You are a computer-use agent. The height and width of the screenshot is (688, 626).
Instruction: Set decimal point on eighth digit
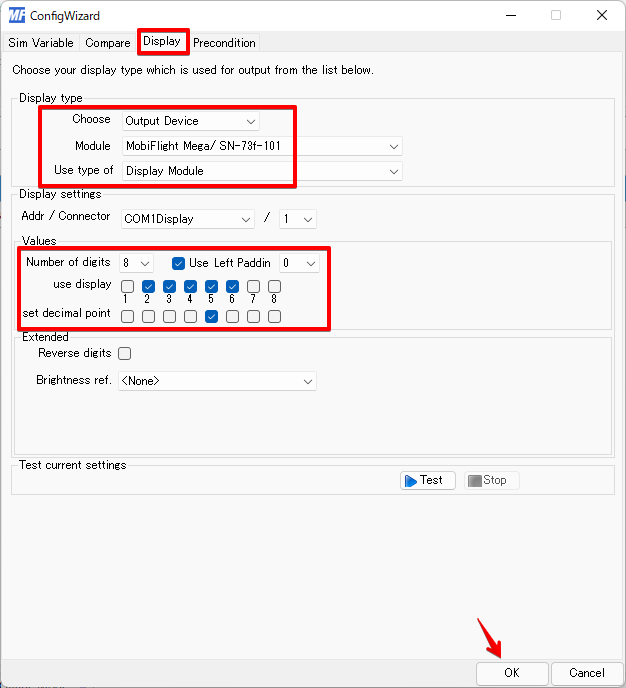click(x=275, y=316)
